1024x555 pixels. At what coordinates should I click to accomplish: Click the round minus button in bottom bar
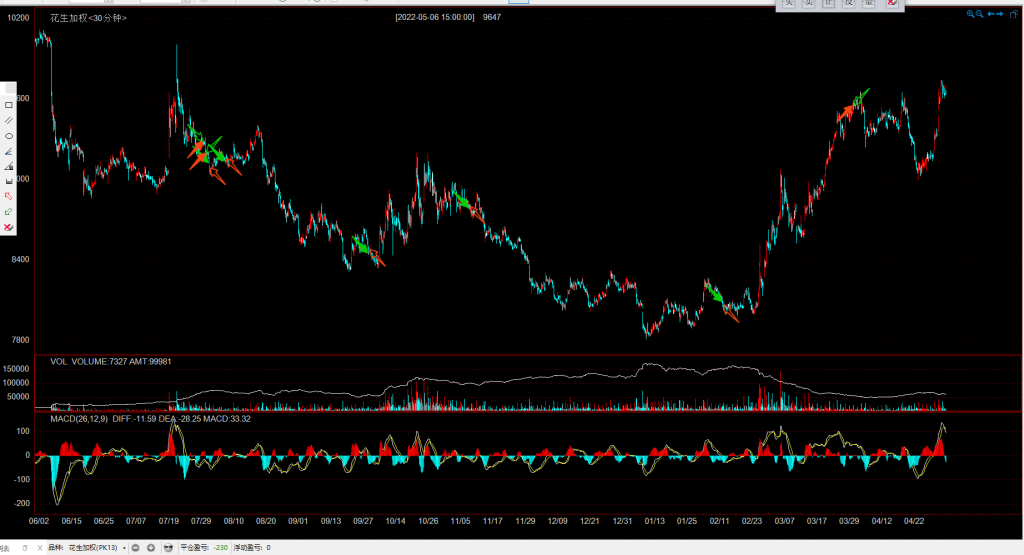click(x=136, y=548)
